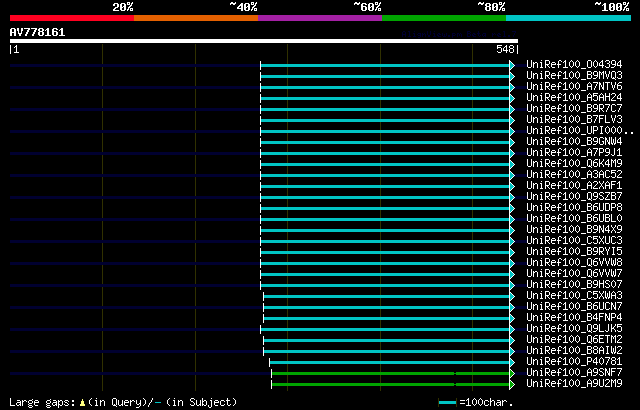Image resolution: width=640 pixels, height=410 pixels.
Task: Select the UniRef100_A5AH24 entry
Action: pos(574,98)
